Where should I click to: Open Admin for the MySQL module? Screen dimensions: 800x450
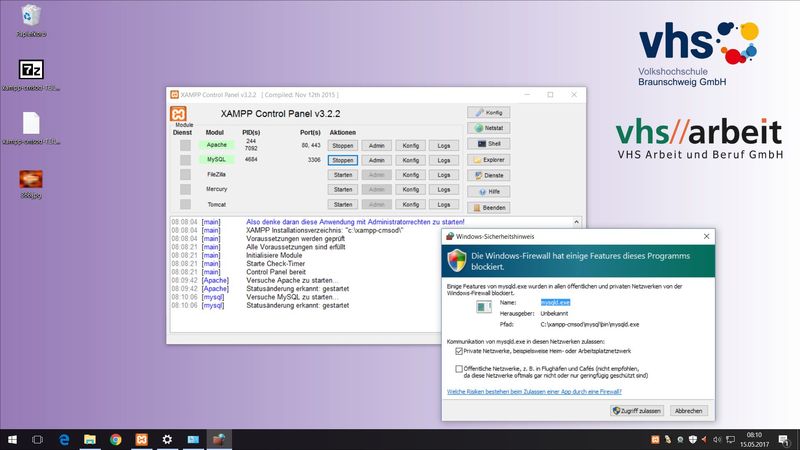click(x=376, y=160)
